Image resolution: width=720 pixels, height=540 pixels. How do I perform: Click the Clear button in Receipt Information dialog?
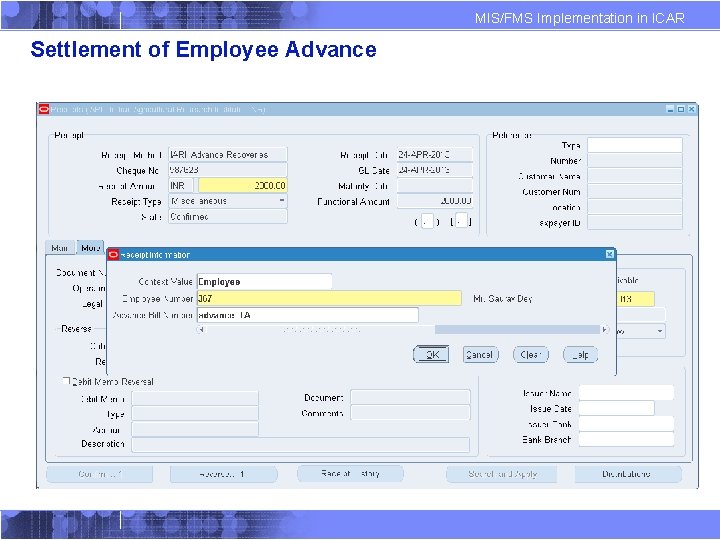(x=530, y=354)
